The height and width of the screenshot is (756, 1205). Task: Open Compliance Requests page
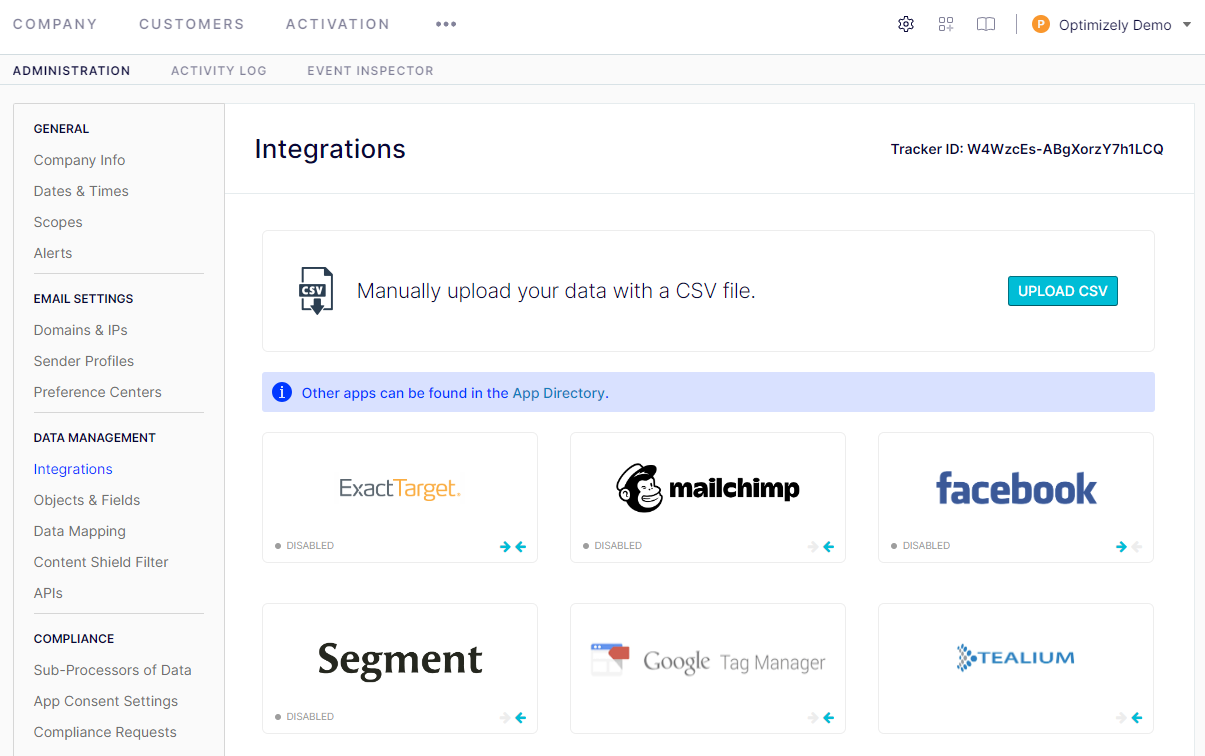[105, 732]
